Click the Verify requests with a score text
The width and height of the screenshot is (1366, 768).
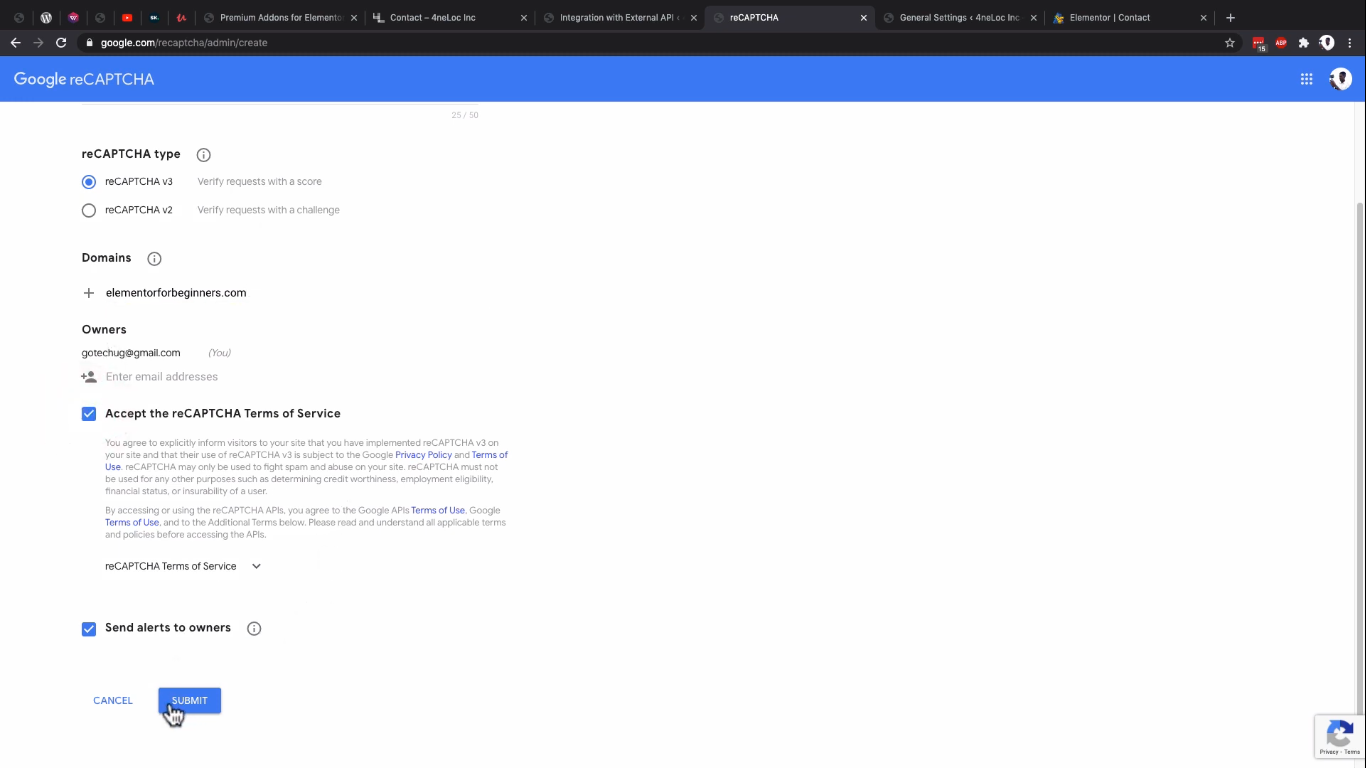[x=260, y=182]
